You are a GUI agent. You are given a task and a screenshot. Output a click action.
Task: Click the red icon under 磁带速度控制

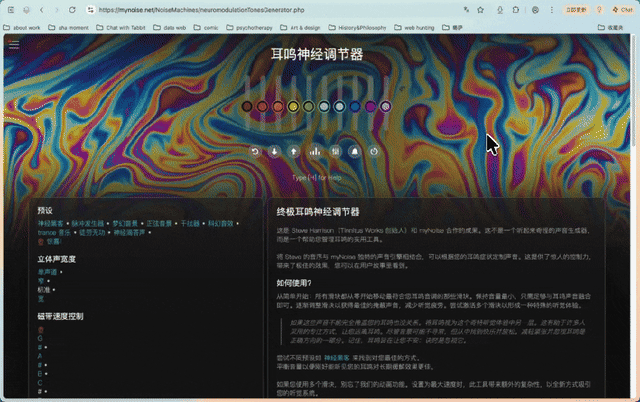pyautogui.click(x=40, y=329)
